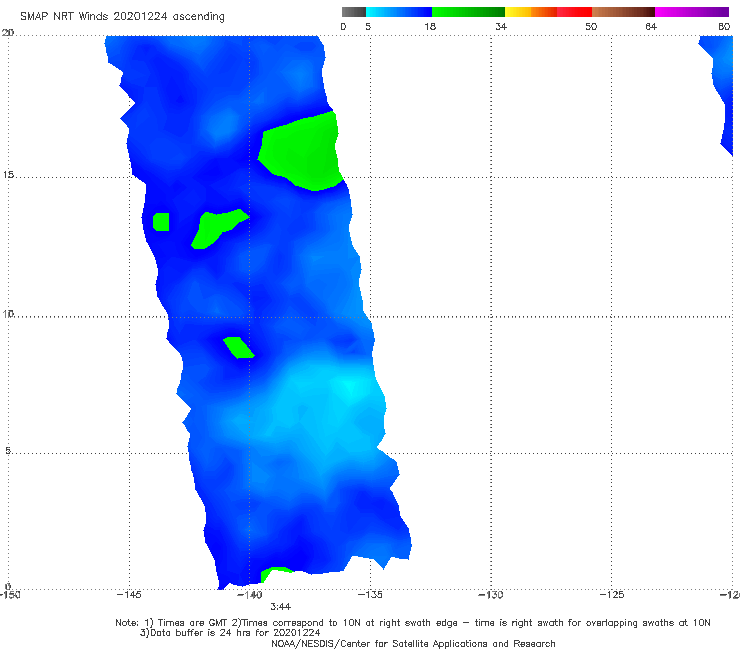Click the small square green patch near 13N

(161, 222)
